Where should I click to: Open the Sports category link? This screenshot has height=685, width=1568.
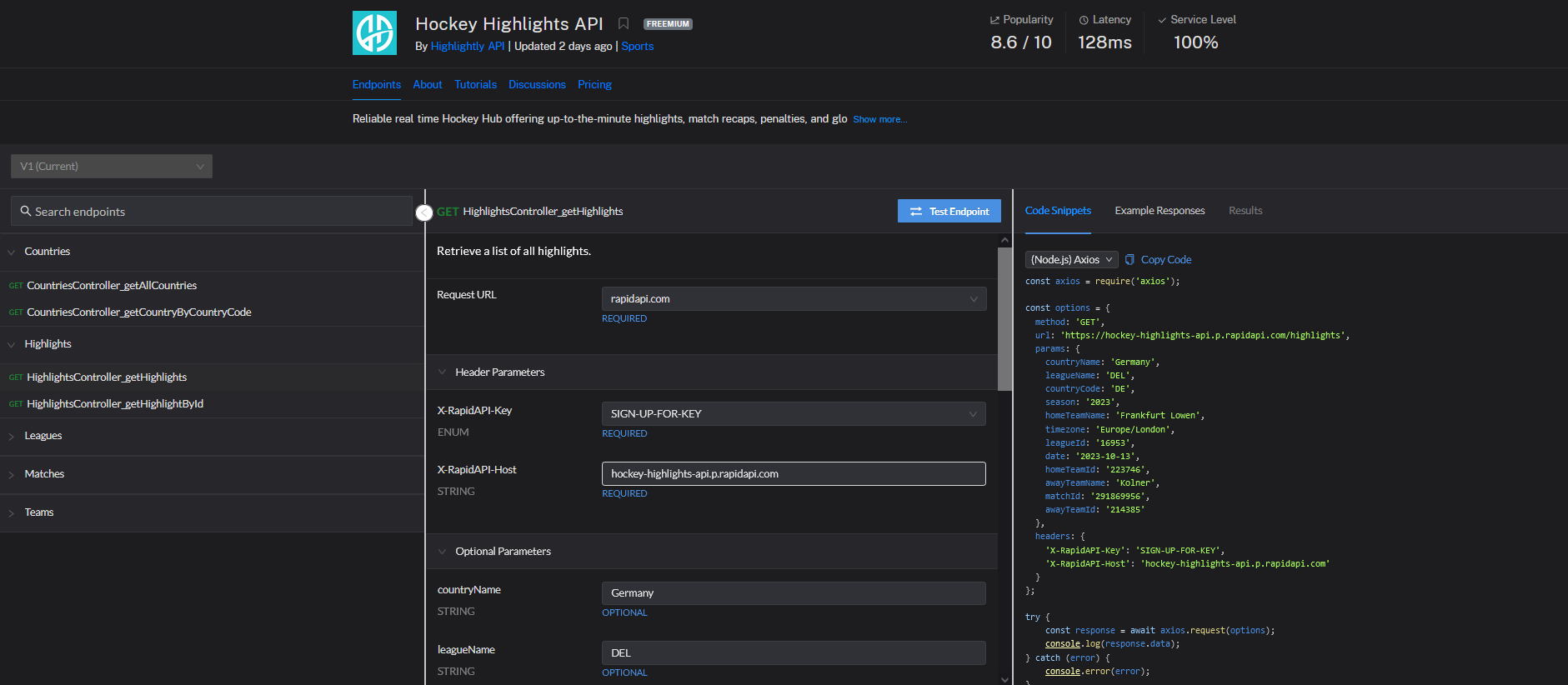638,46
